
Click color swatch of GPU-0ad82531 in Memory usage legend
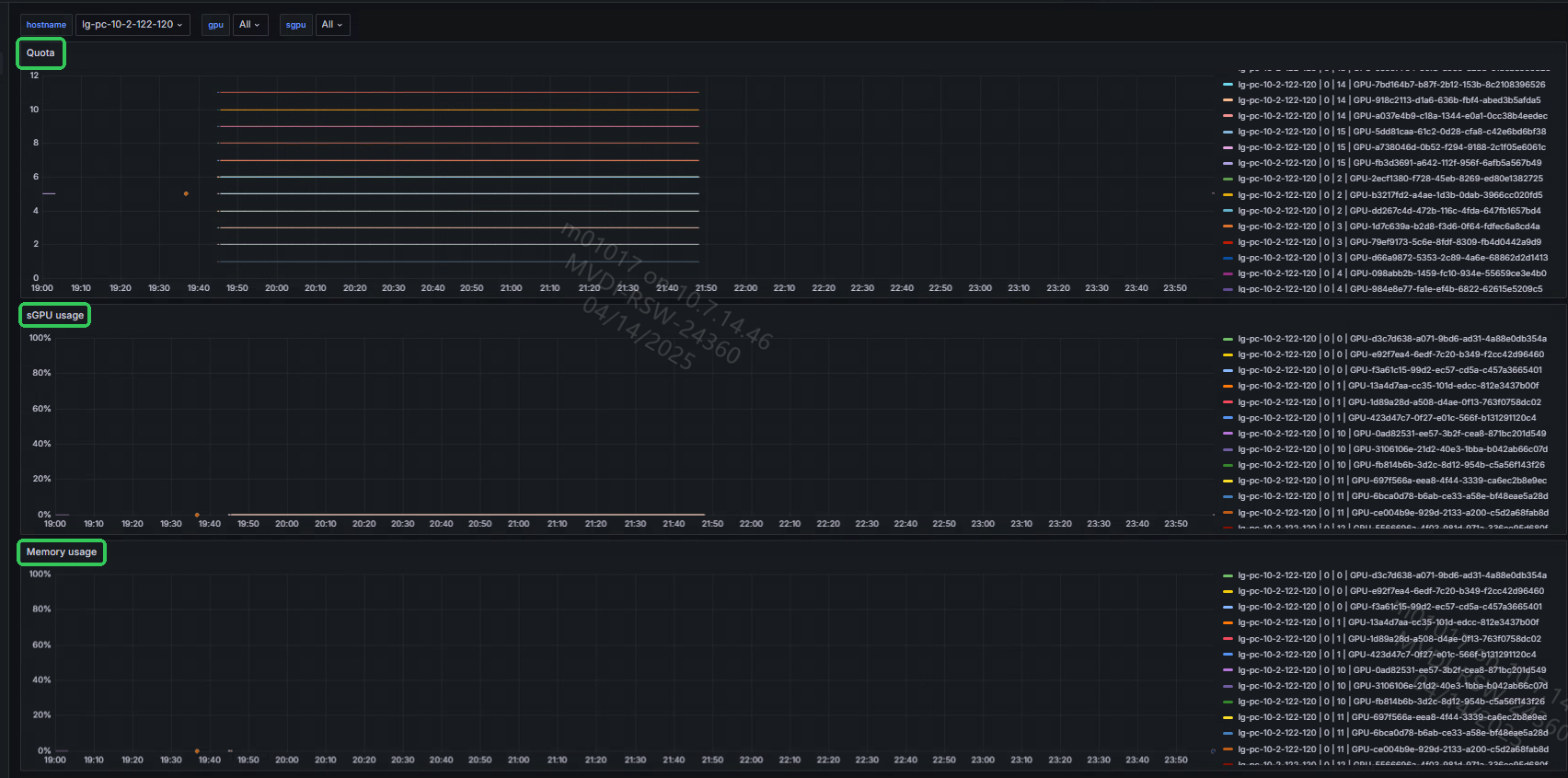tap(1228, 670)
